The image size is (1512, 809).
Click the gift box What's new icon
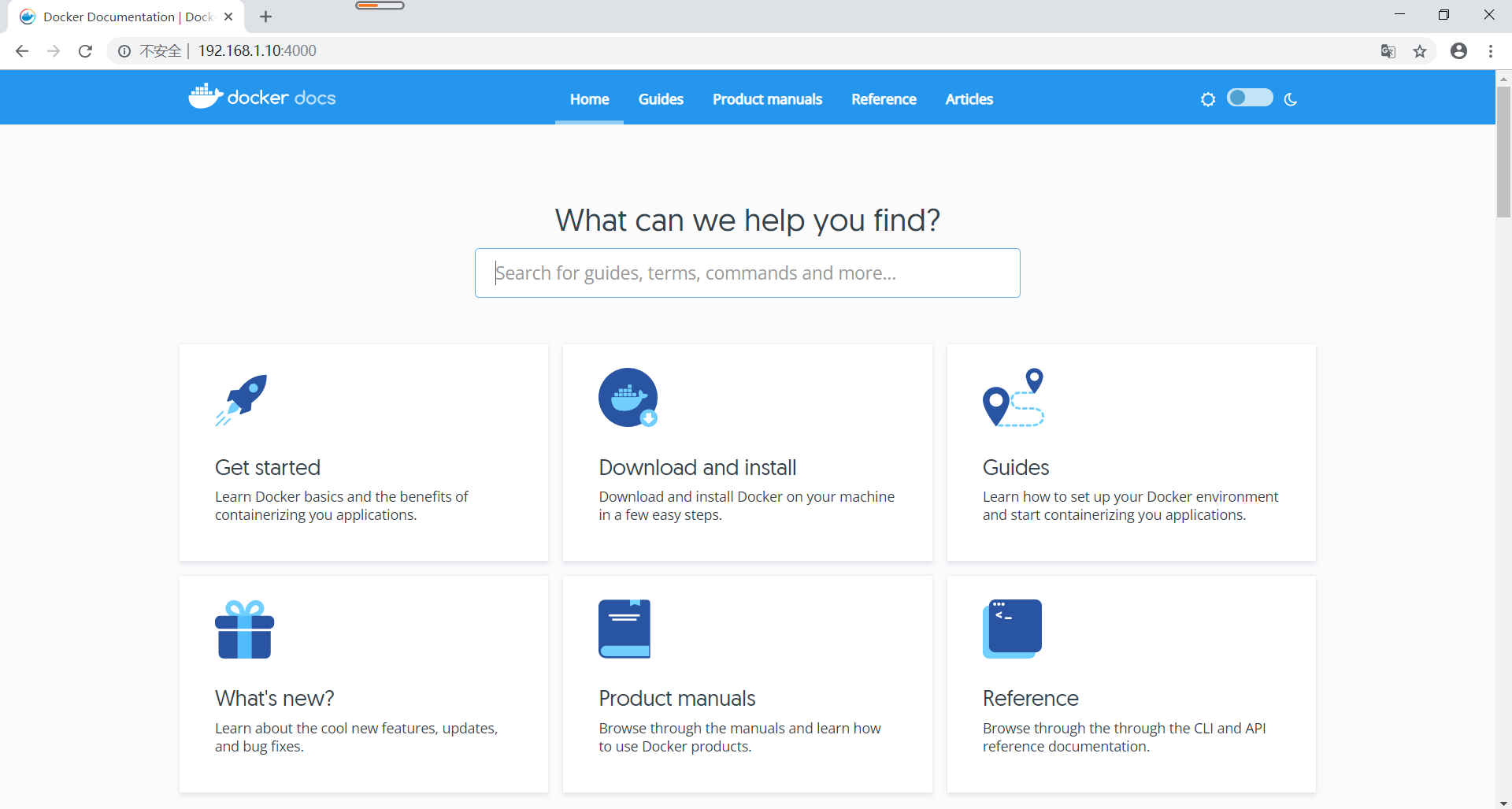pos(244,629)
